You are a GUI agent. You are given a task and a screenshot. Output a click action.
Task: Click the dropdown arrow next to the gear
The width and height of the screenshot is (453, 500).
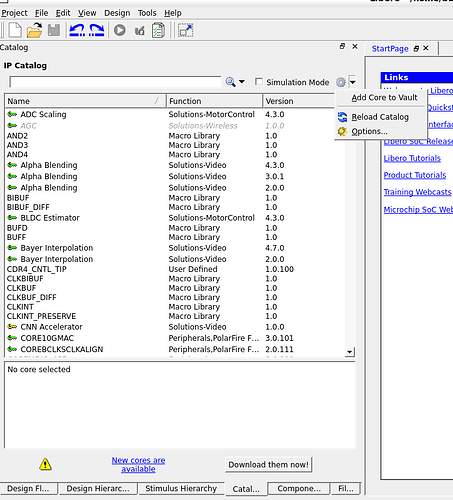click(x=352, y=82)
